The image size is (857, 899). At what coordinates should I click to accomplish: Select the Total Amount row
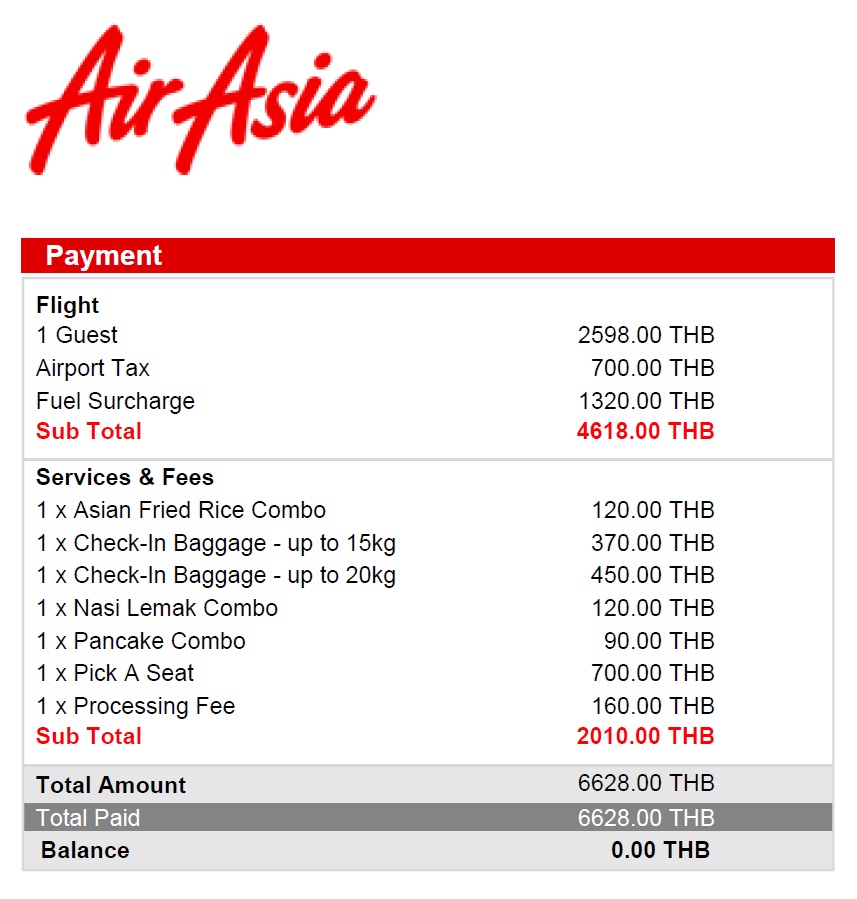click(428, 784)
